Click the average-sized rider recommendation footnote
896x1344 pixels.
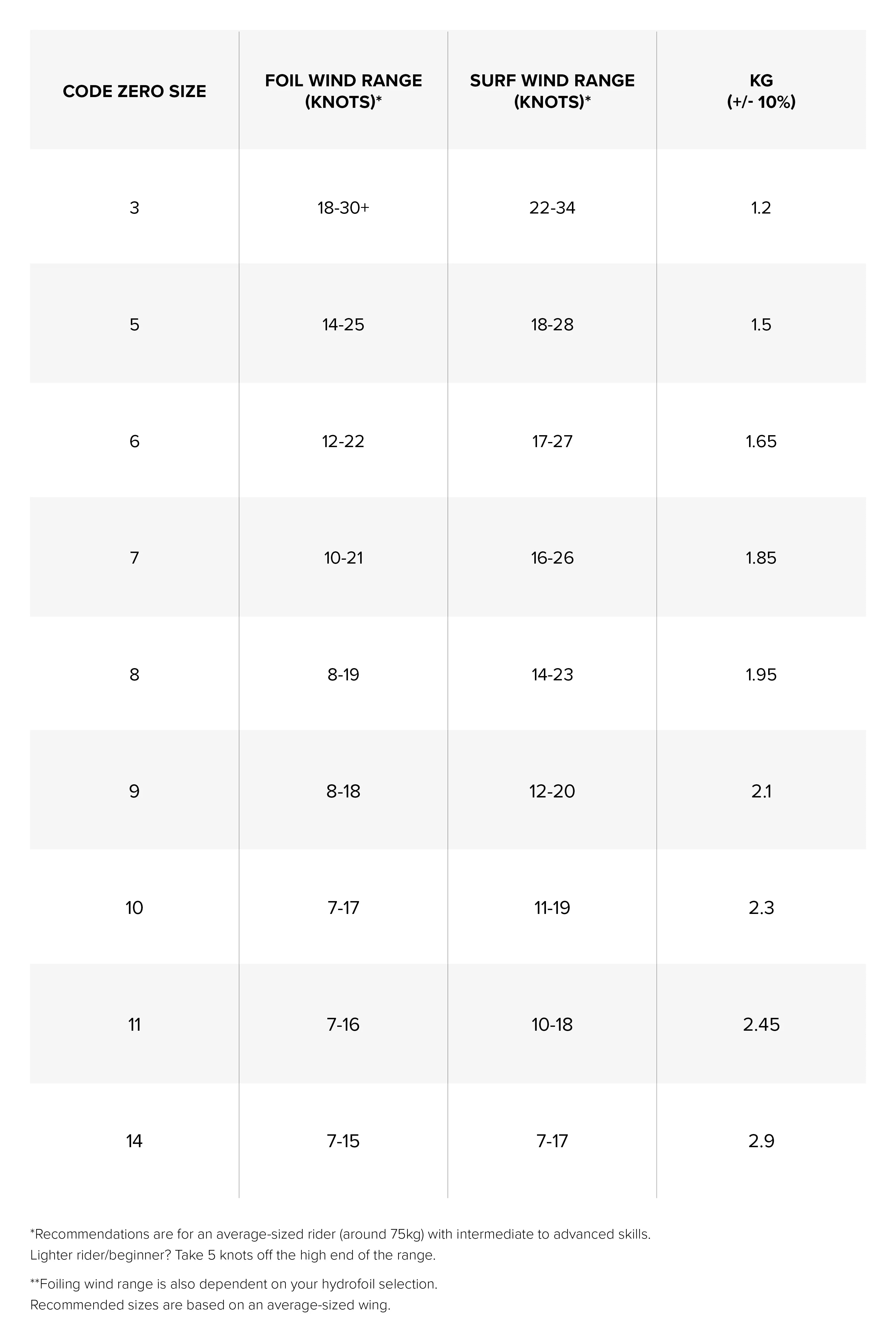pos(340,1234)
